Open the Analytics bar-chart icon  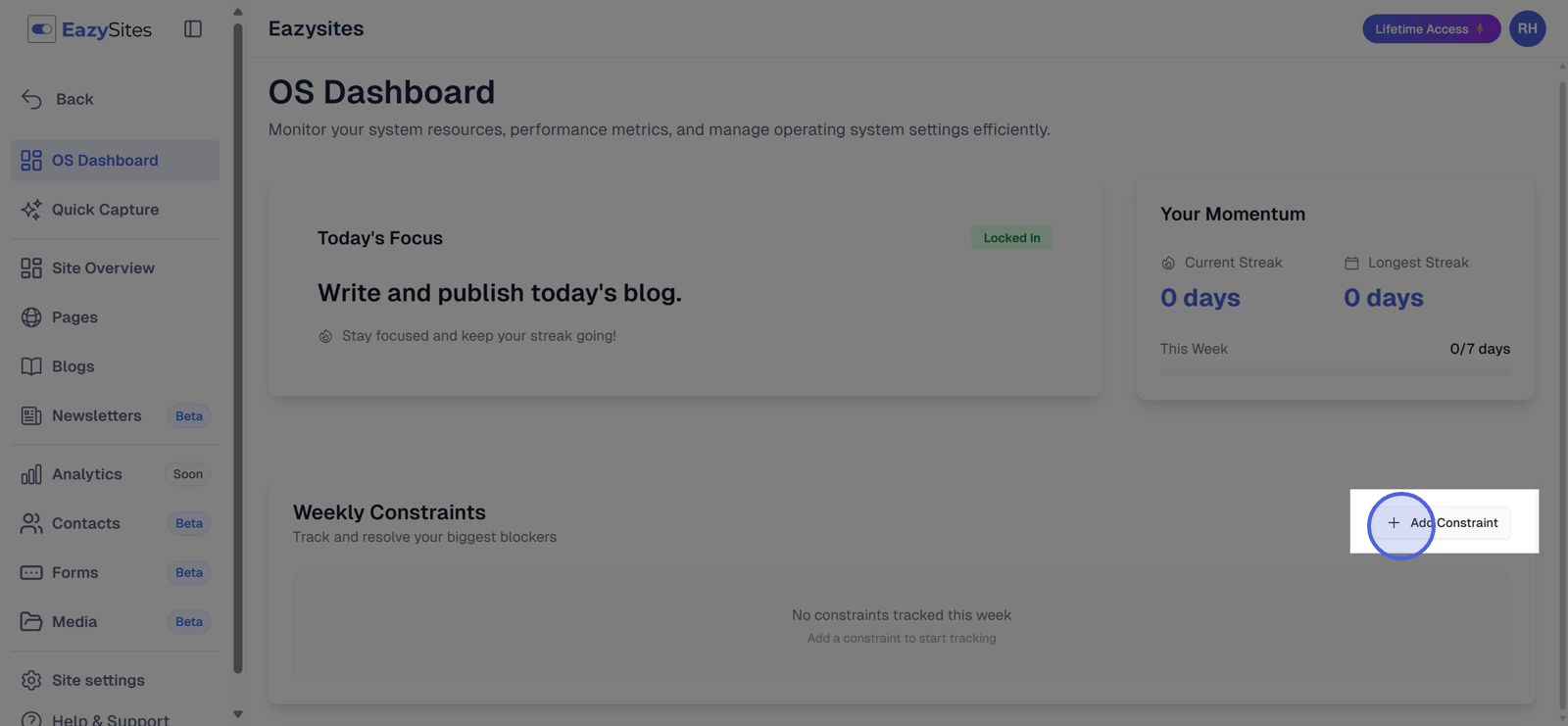(30, 473)
